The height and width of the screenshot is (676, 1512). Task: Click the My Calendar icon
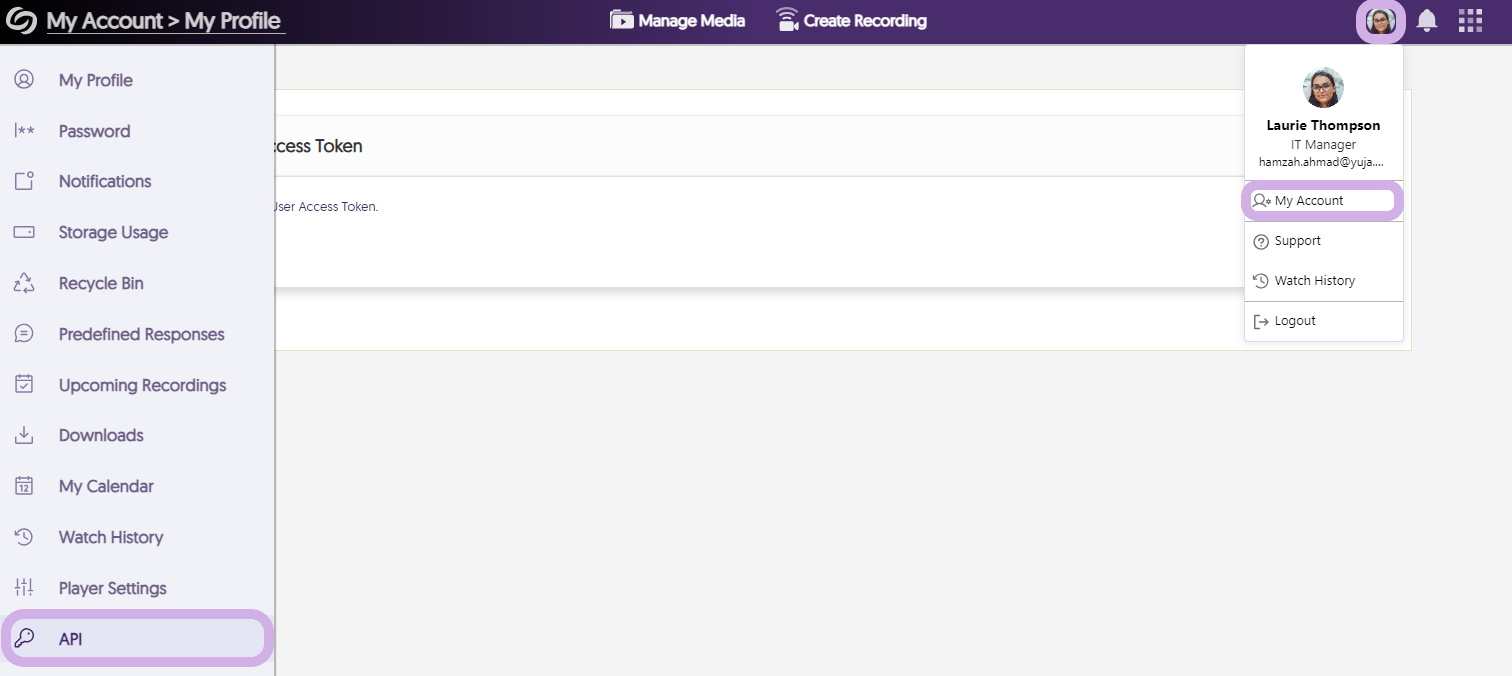(x=24, y=486)
